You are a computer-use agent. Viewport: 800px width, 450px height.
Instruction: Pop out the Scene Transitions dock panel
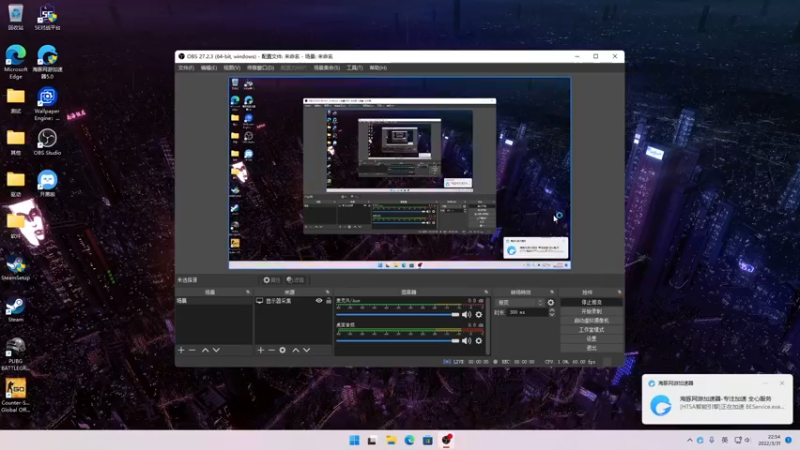pyautogui.click(x=552, y=292)
